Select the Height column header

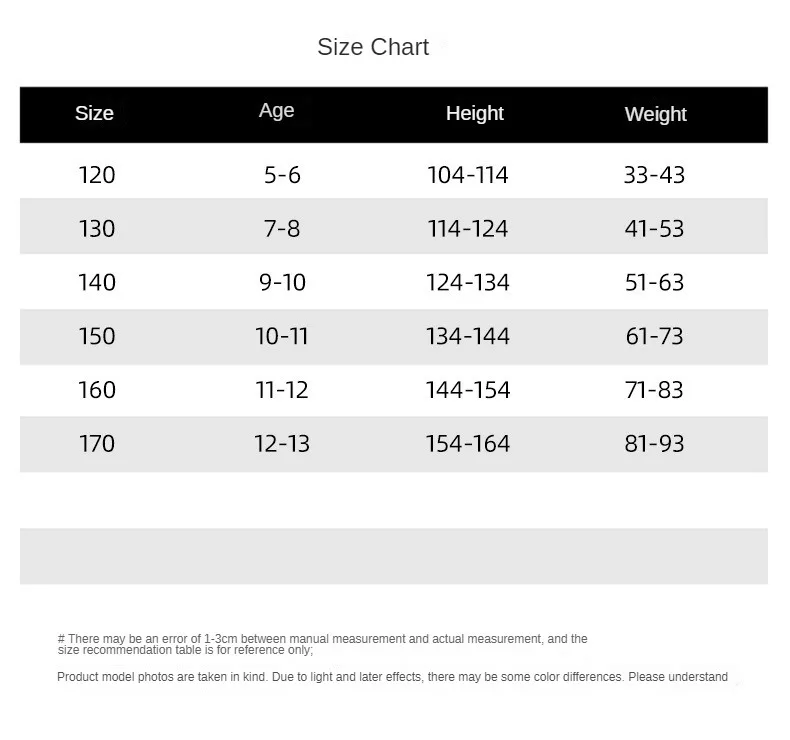point(475,113)
